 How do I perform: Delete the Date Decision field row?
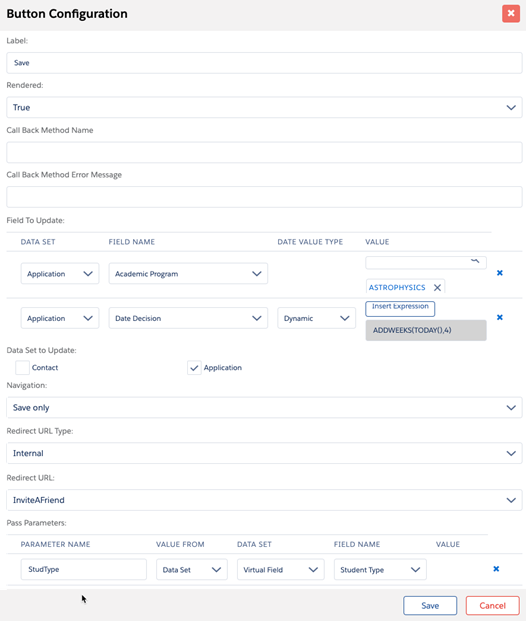500,317
